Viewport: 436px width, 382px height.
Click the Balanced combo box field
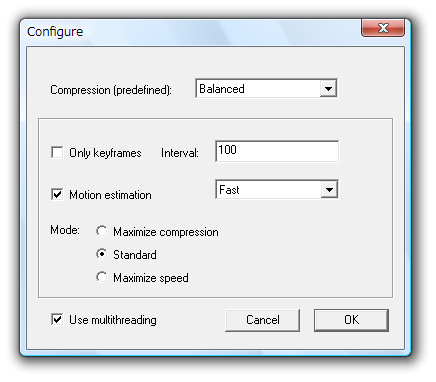pyautogui.click(x=266, y=89)
